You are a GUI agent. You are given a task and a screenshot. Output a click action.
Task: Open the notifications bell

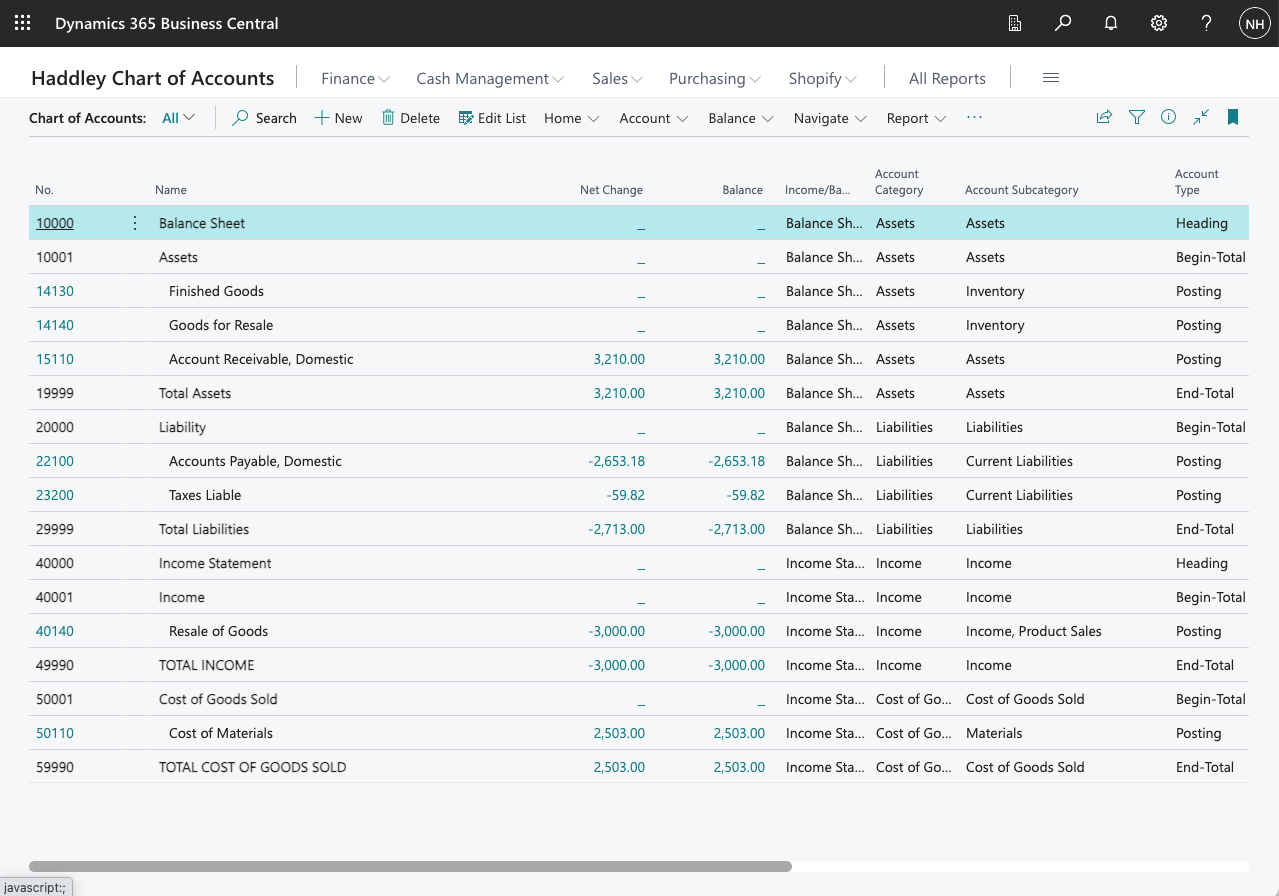(x=1111, y=23)
